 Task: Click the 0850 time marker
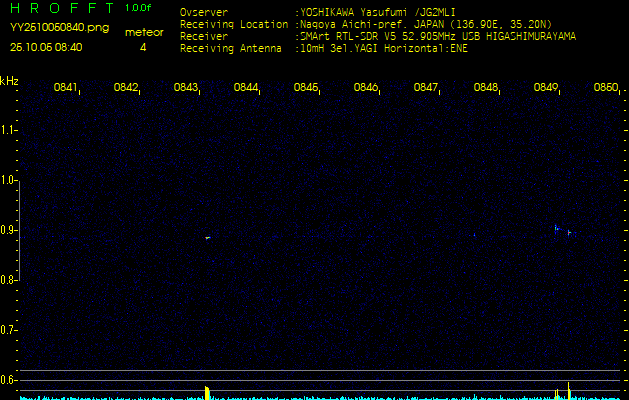click(605, 87)
